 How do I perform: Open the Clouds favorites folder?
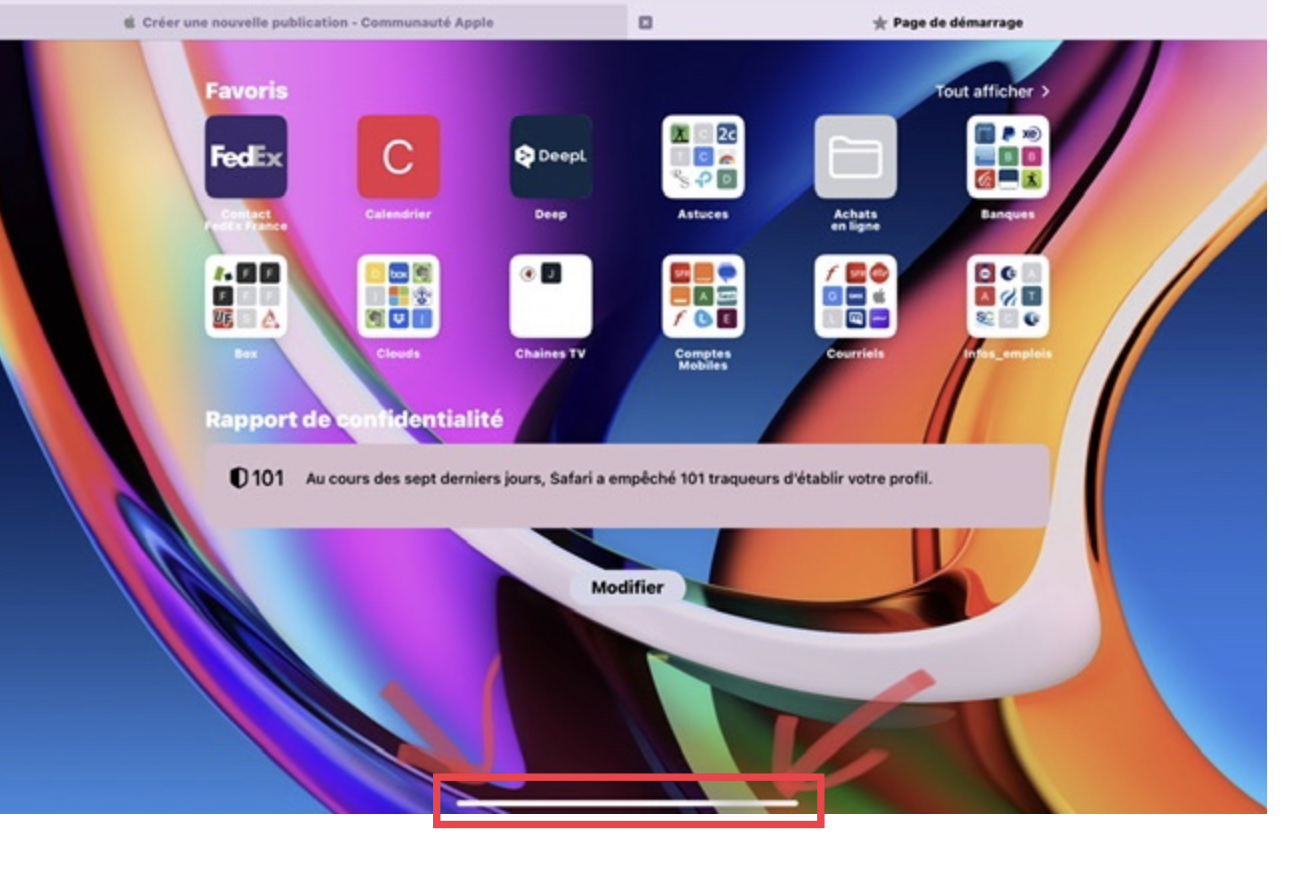pos(398,296)
